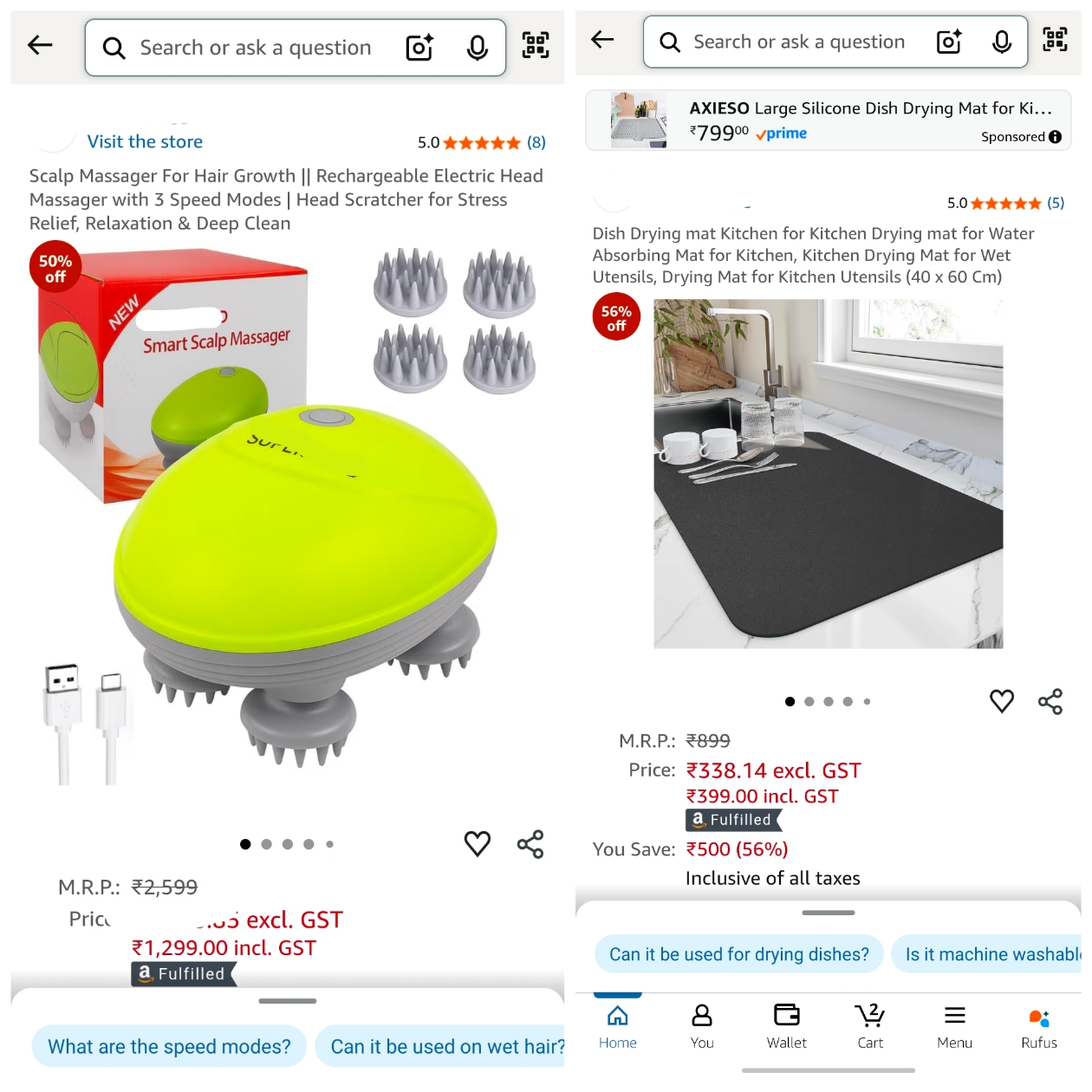Viewport: 1092px width, 1092px height.
Task: Show sponsored info icon on ad banner
Action: 1055,137
